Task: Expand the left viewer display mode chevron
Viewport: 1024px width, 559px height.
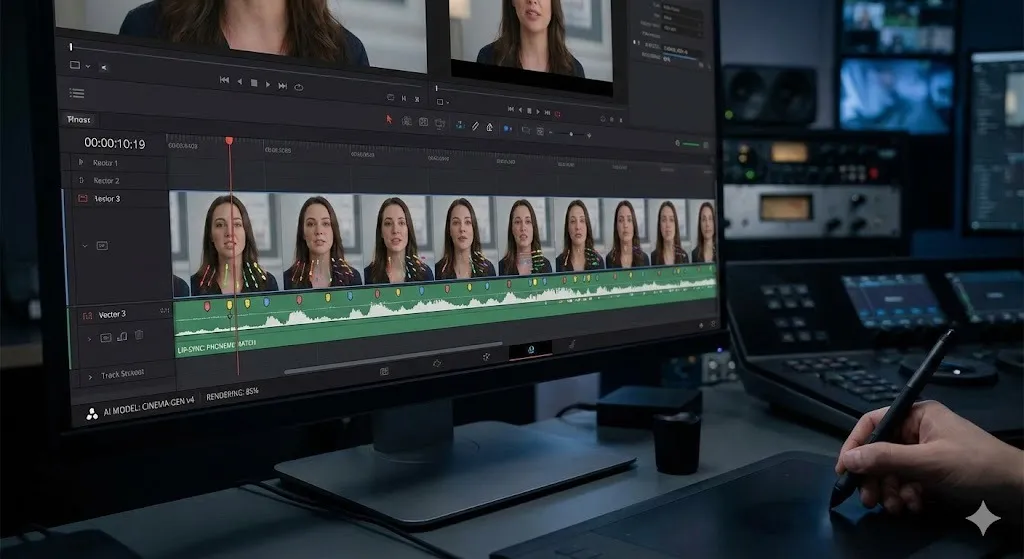Action: pos(88,66)
